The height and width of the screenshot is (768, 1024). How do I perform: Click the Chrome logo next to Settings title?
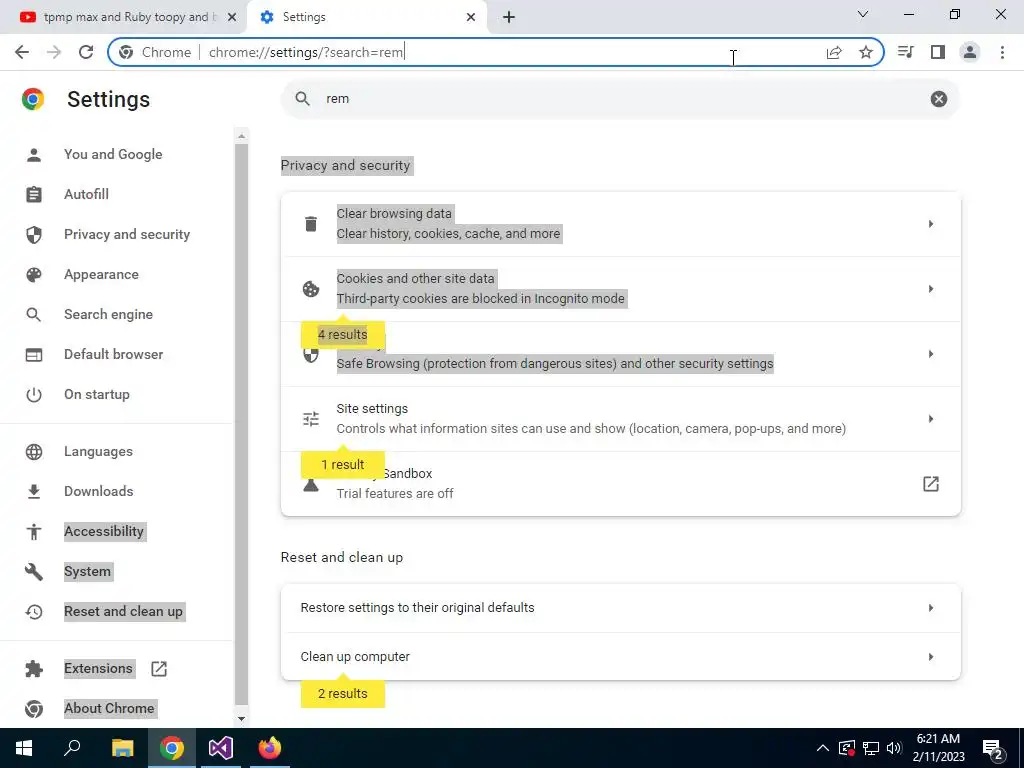click(x=33, y=99)
